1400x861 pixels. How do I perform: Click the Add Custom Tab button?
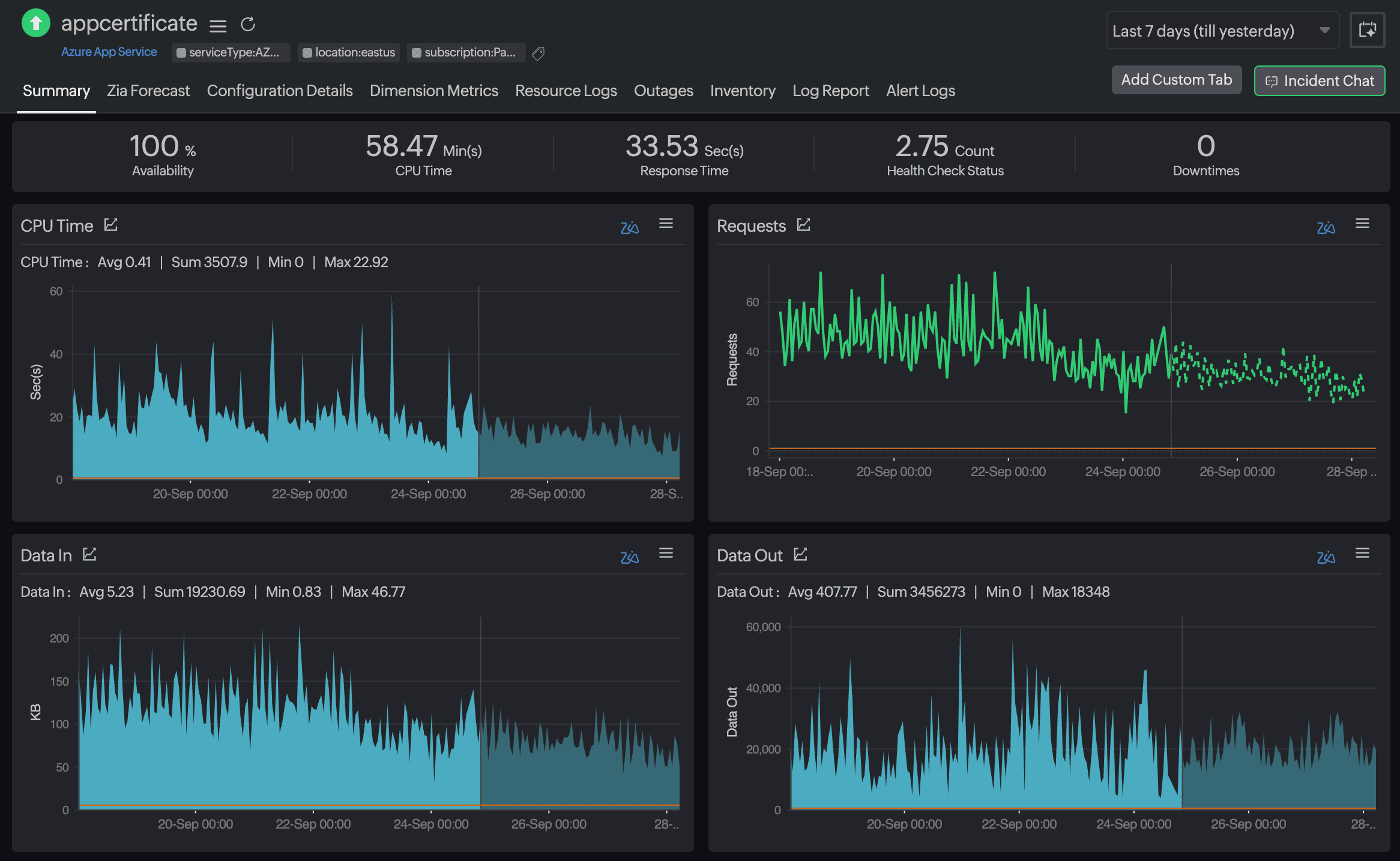1176,79
